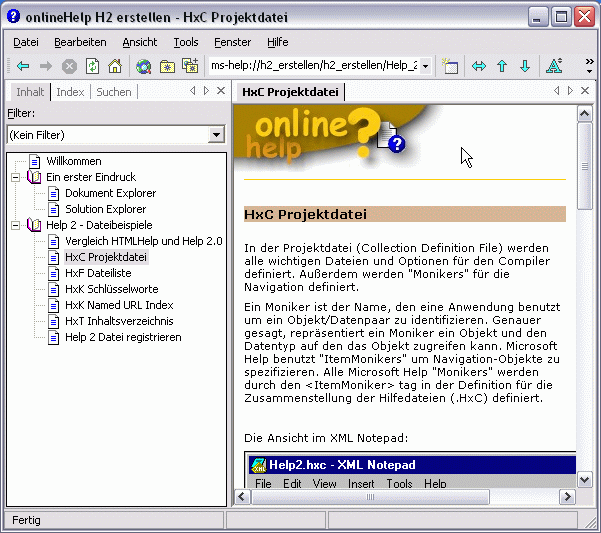
Task: Switch to the Index tab
Action: coord(70,92)
